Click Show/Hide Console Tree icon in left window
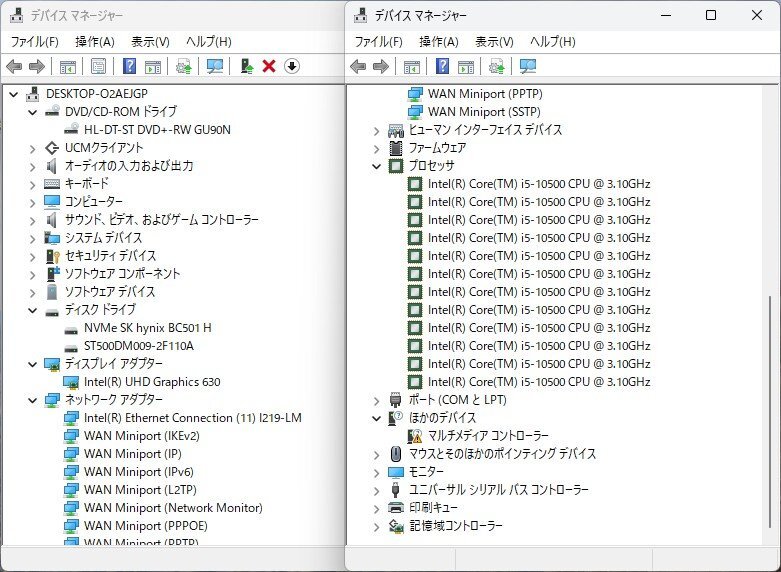This screenshot has height=572, width=781. coord(68,66)
